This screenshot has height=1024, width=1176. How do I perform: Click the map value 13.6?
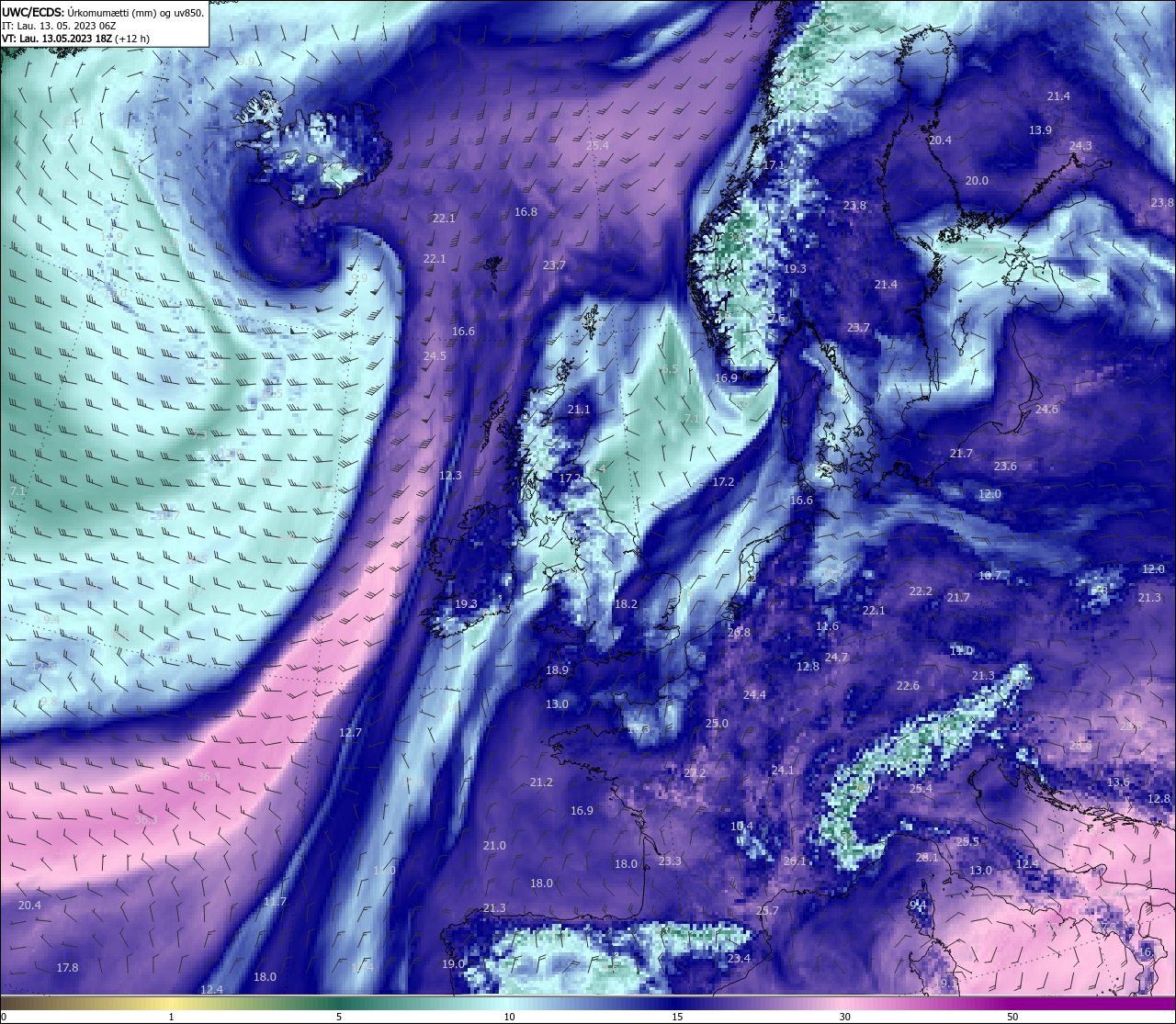[1118, 782]
